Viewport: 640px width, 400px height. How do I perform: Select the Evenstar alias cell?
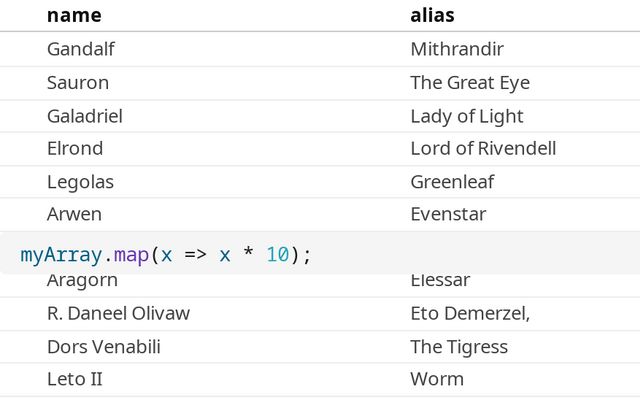coord(448,214)
